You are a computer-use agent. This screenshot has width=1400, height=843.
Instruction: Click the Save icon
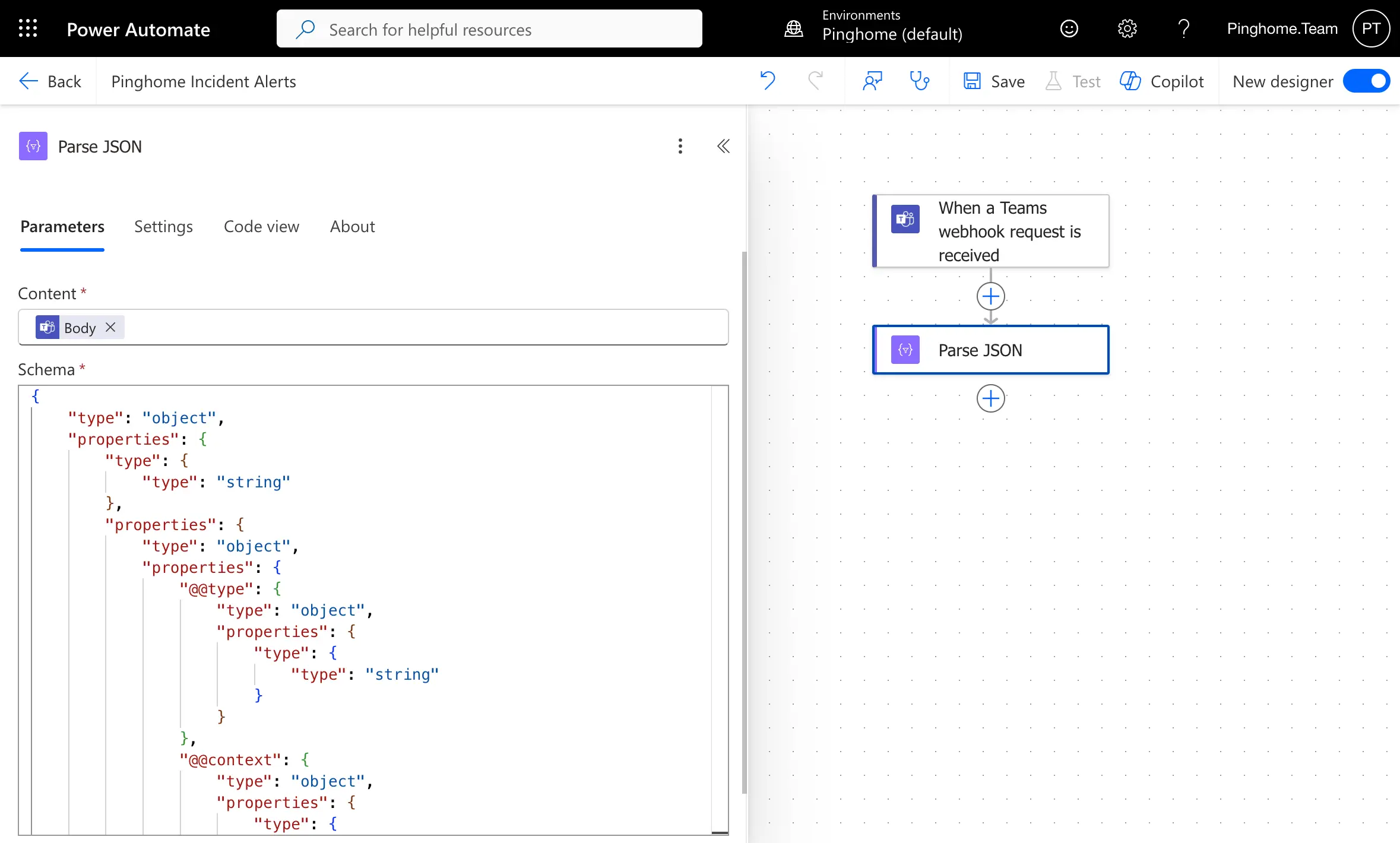(971, 81)
